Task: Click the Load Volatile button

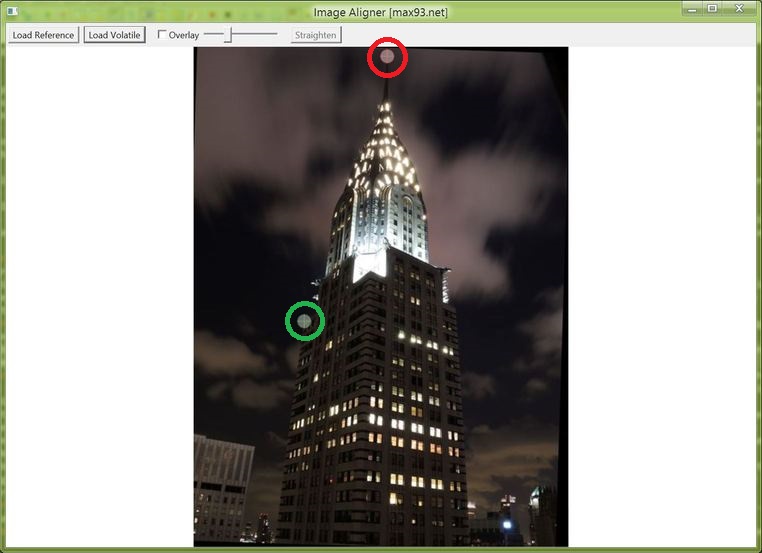Action: click(114, 35)
